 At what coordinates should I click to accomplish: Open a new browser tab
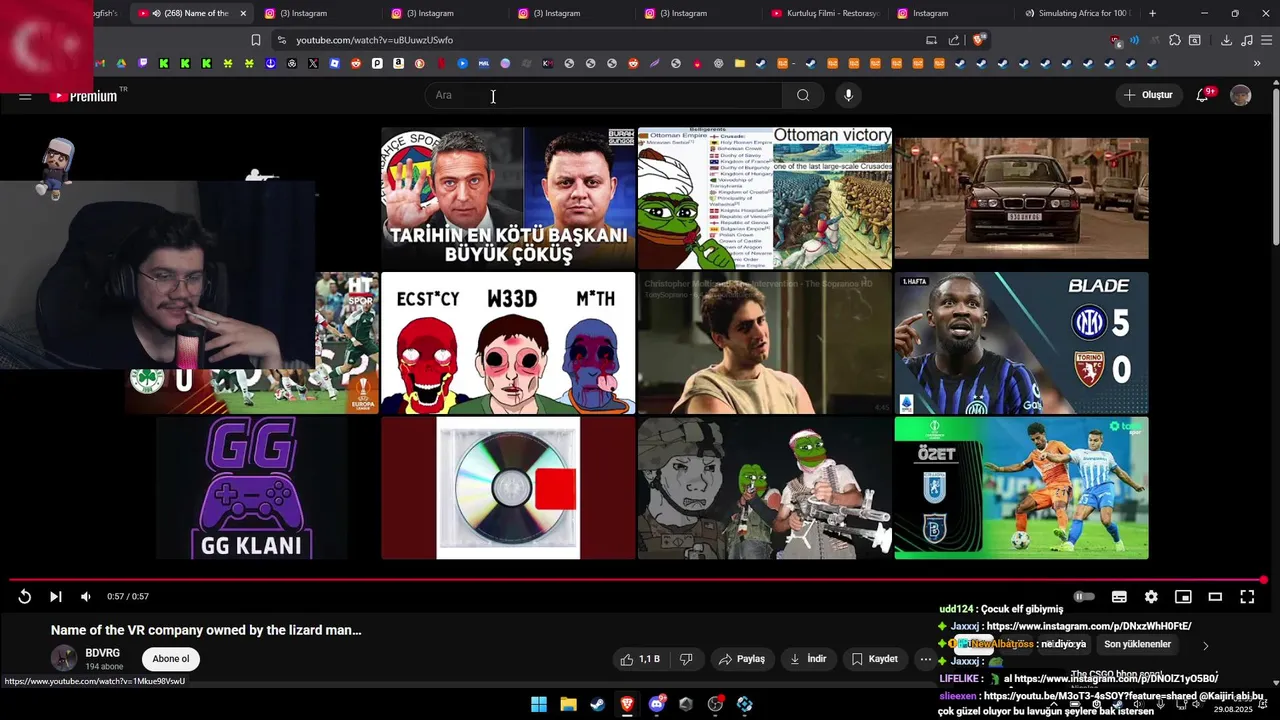pyautogui.click(x=1152, y=13)
